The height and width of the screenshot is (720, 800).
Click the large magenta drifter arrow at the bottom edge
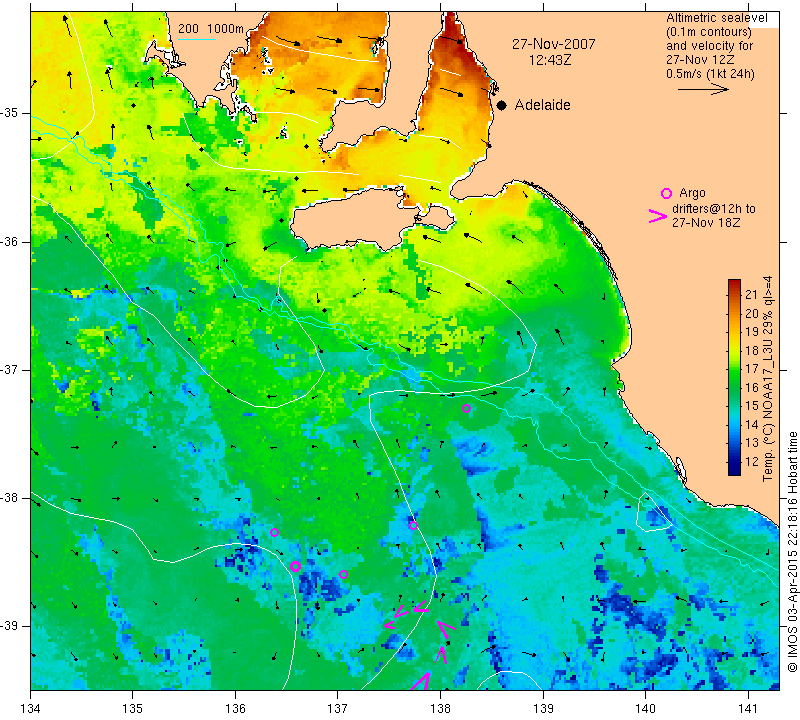(x=422, y=681)
